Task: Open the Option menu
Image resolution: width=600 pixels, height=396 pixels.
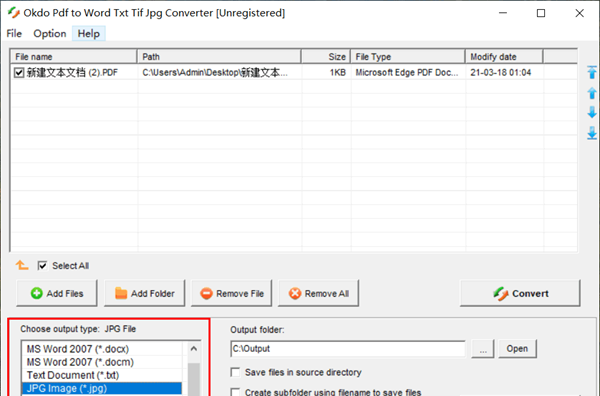Action: pyautogui.click(x=50, y=34)
